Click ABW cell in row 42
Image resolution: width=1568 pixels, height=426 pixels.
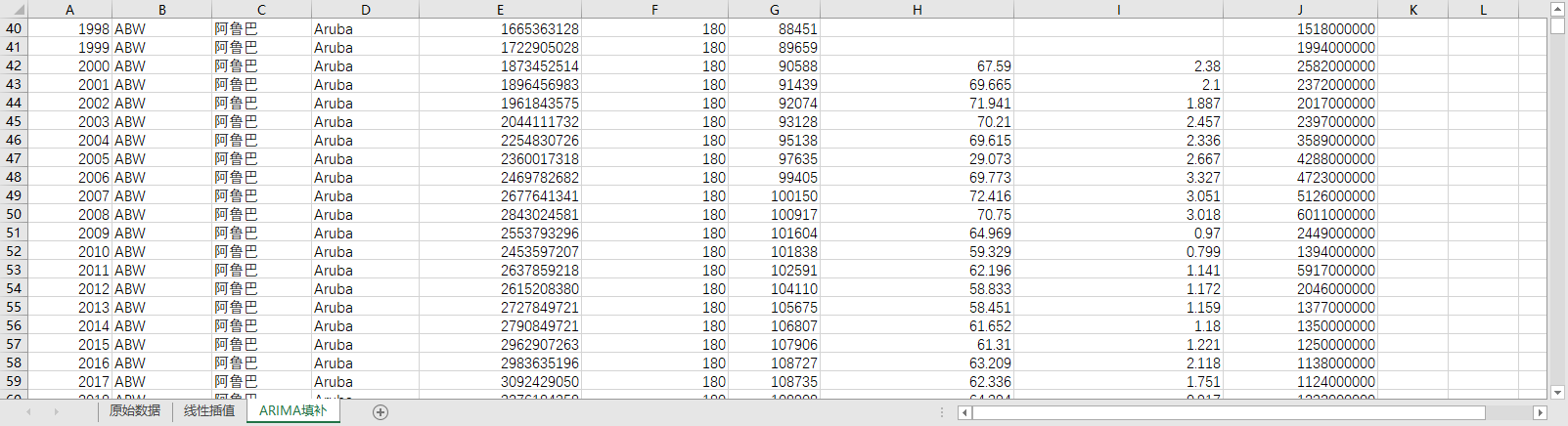[x=161, y=66]
